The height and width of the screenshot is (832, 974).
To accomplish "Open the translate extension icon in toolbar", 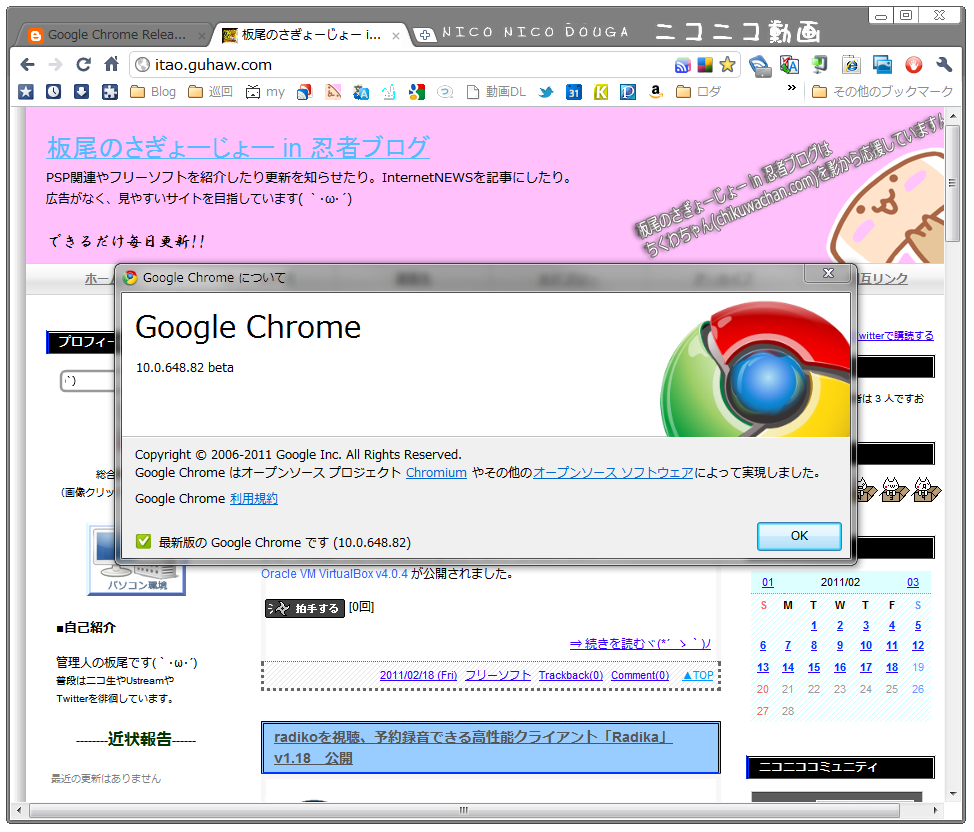I will click(x=789, y=65).
